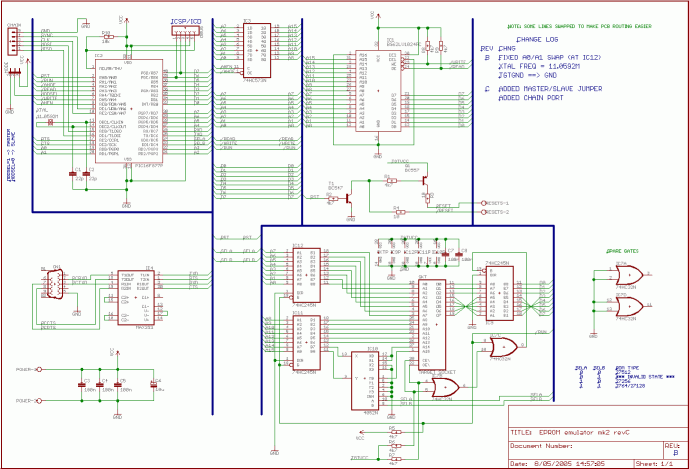Select the T1 BC547 transistor symbol
The width and height of the screenshot is (689, 469).
345,197
